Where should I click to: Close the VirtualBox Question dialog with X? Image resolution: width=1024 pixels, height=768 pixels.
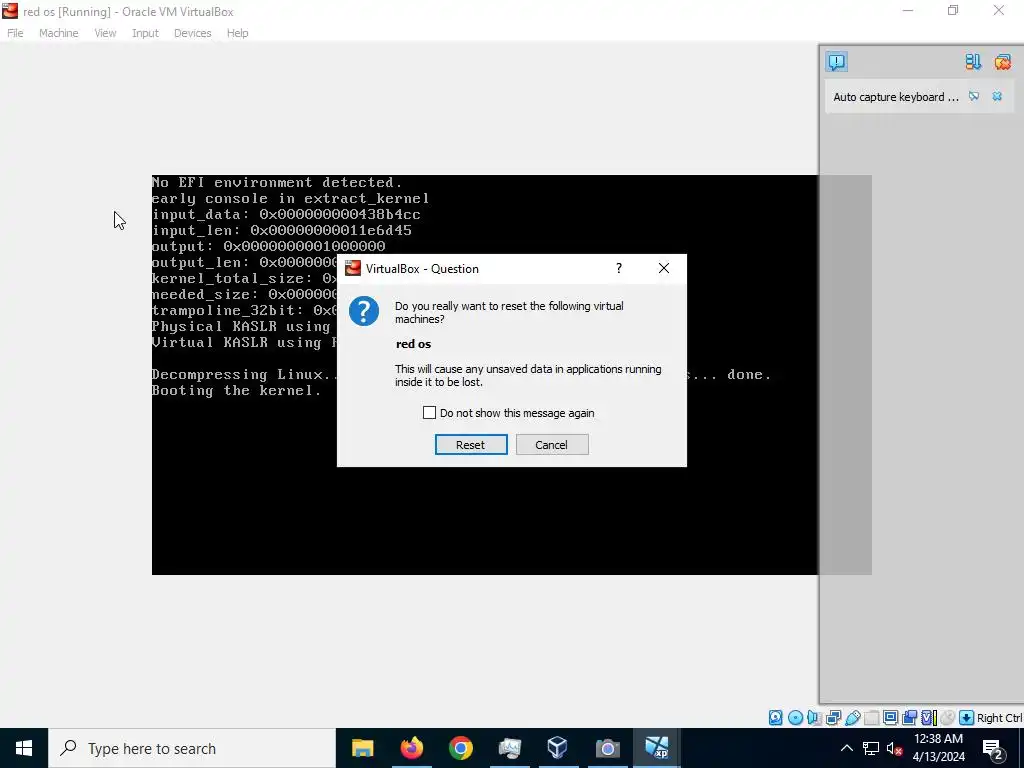click(664, 268)
